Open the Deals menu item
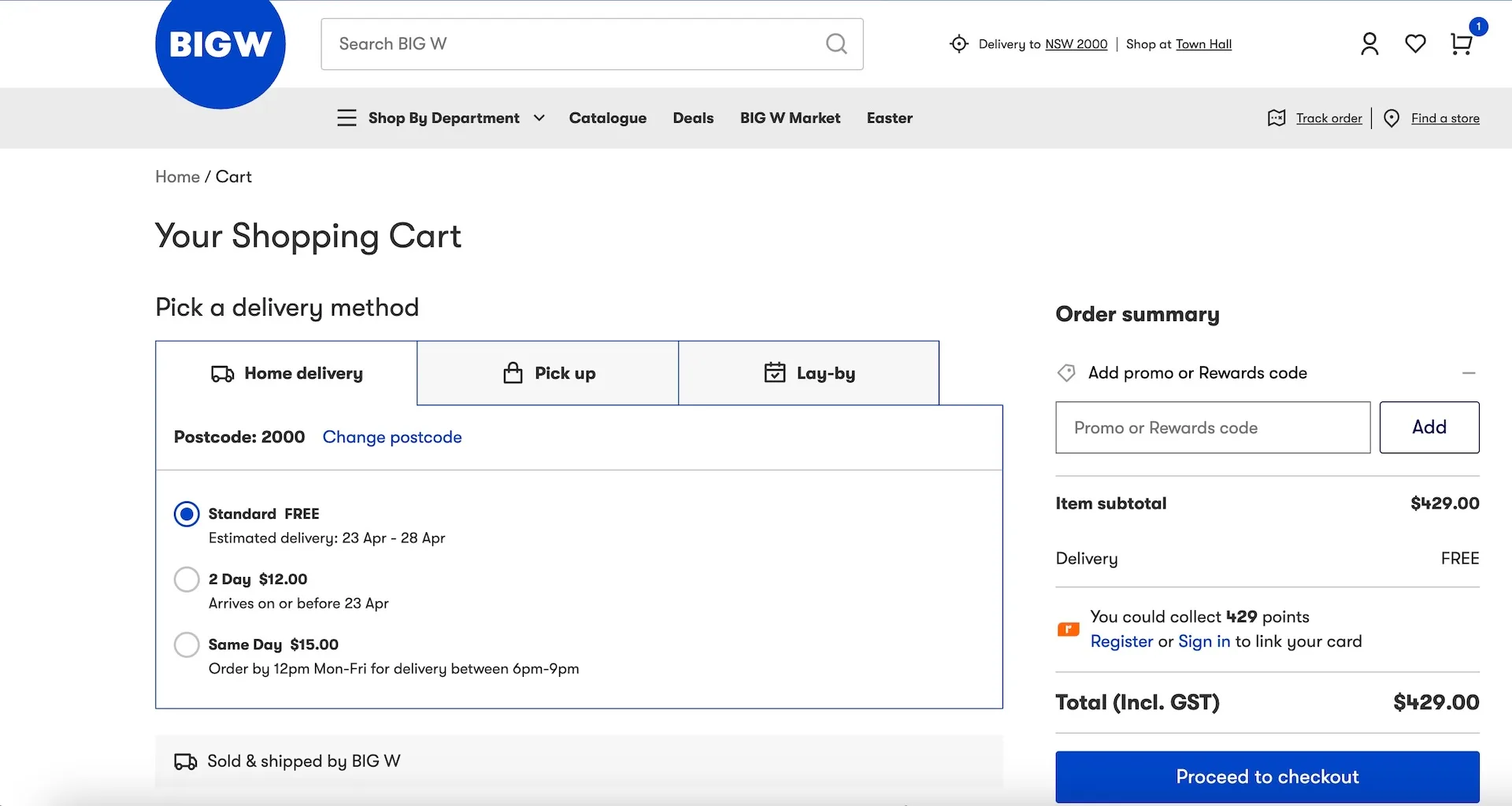 coord(693,117)
